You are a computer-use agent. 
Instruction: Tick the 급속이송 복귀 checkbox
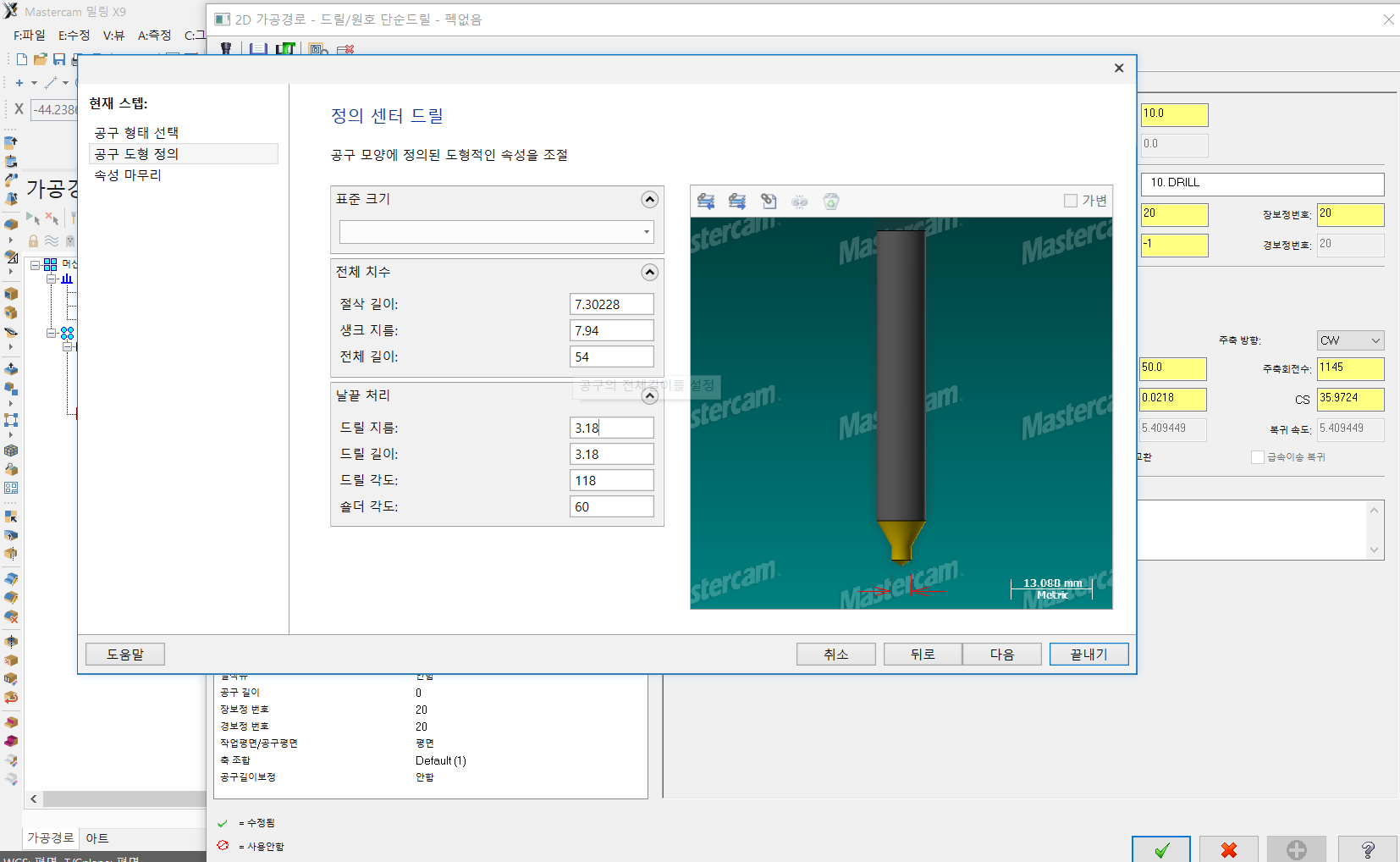1258,457
